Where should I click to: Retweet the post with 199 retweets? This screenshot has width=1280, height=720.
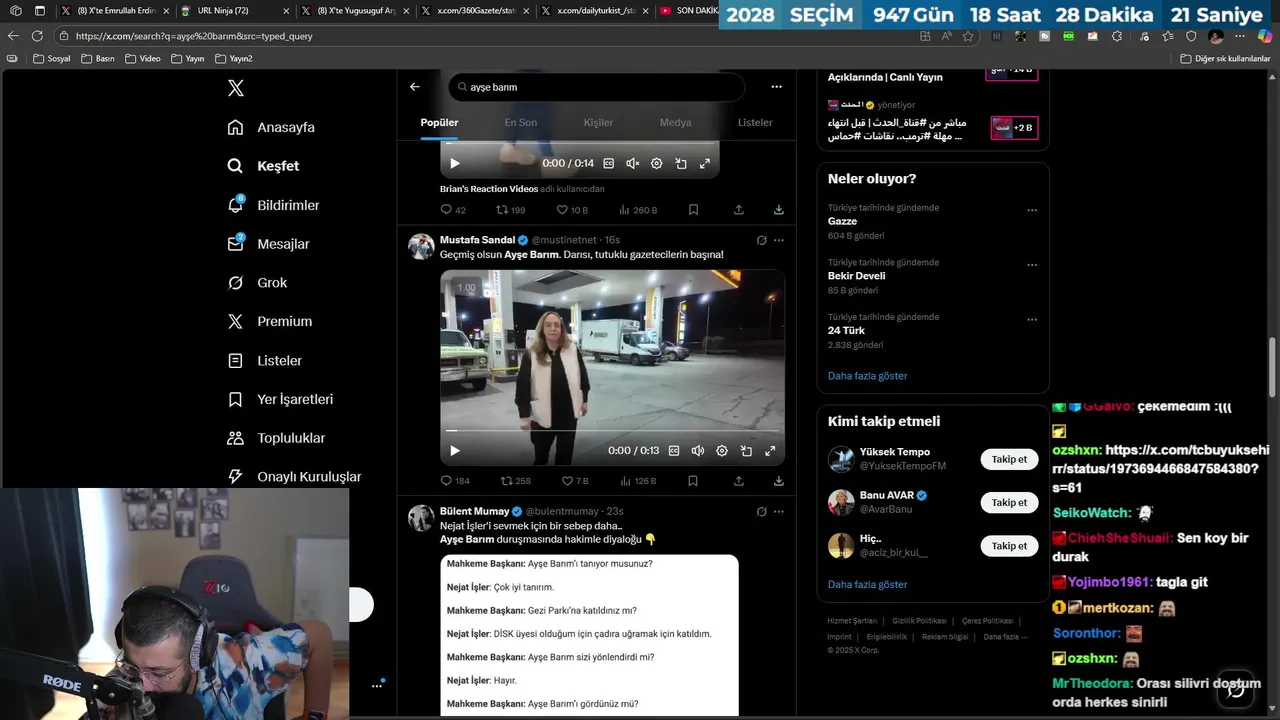pyautogui.click(x=511, y=210)
